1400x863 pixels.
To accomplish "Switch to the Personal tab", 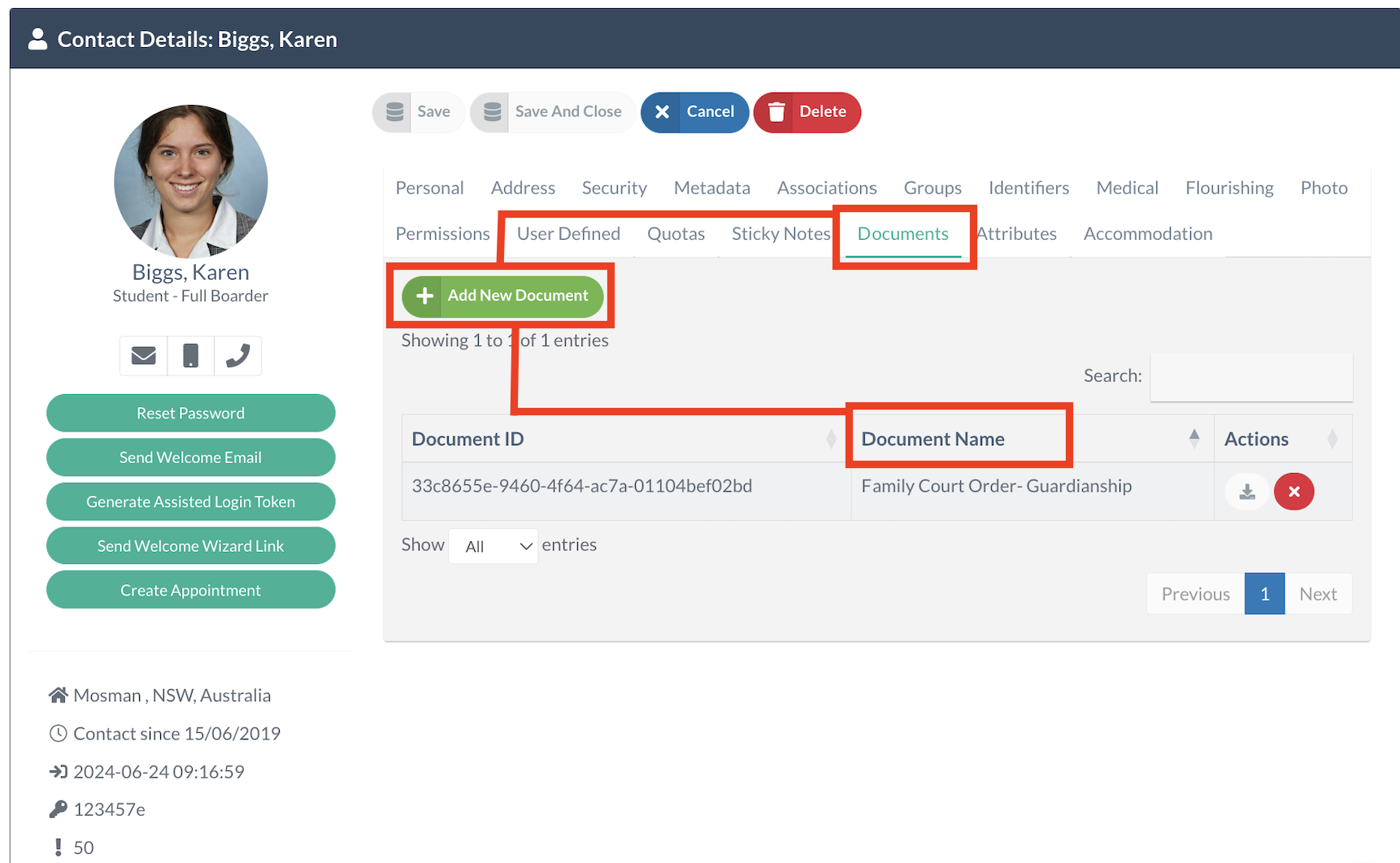I will point(429,188).
